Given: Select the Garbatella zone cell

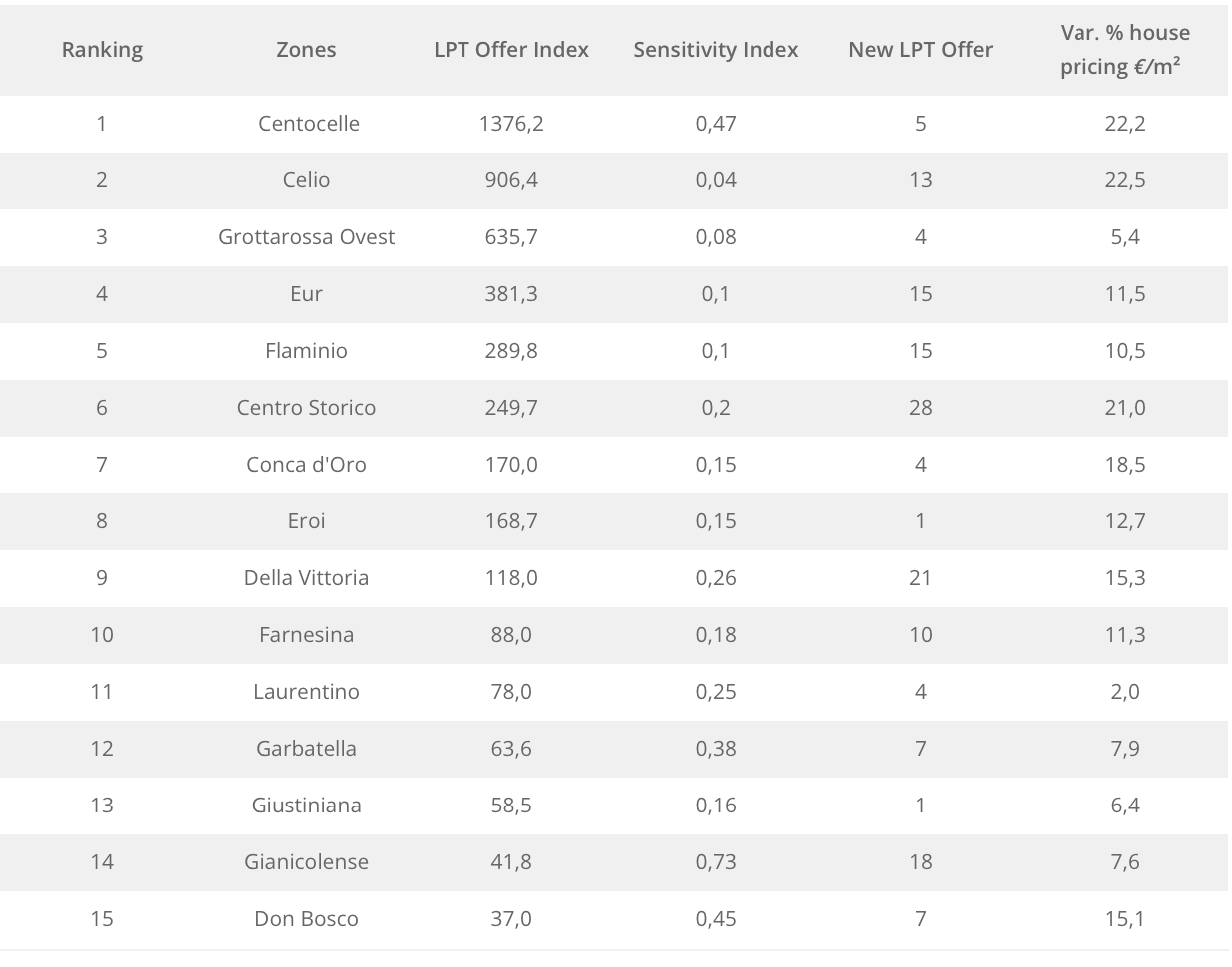Looking at the screenshot, I should coord(306,749).
